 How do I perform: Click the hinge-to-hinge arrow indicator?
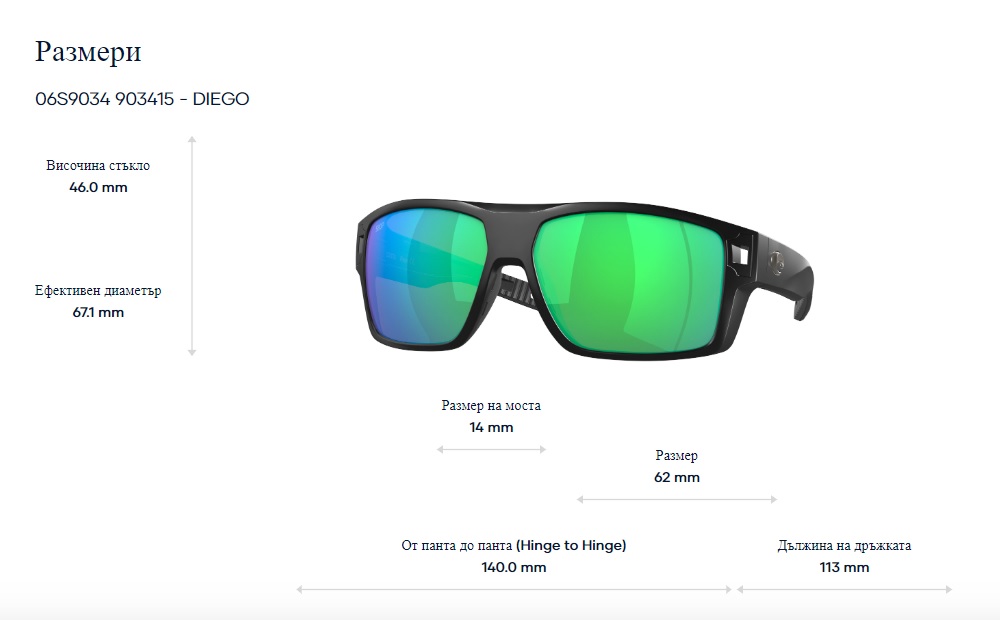(x=514, y=589)
